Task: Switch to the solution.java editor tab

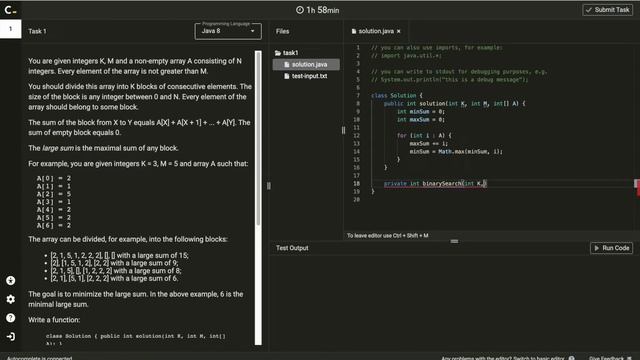Action: tap(376, 31)
